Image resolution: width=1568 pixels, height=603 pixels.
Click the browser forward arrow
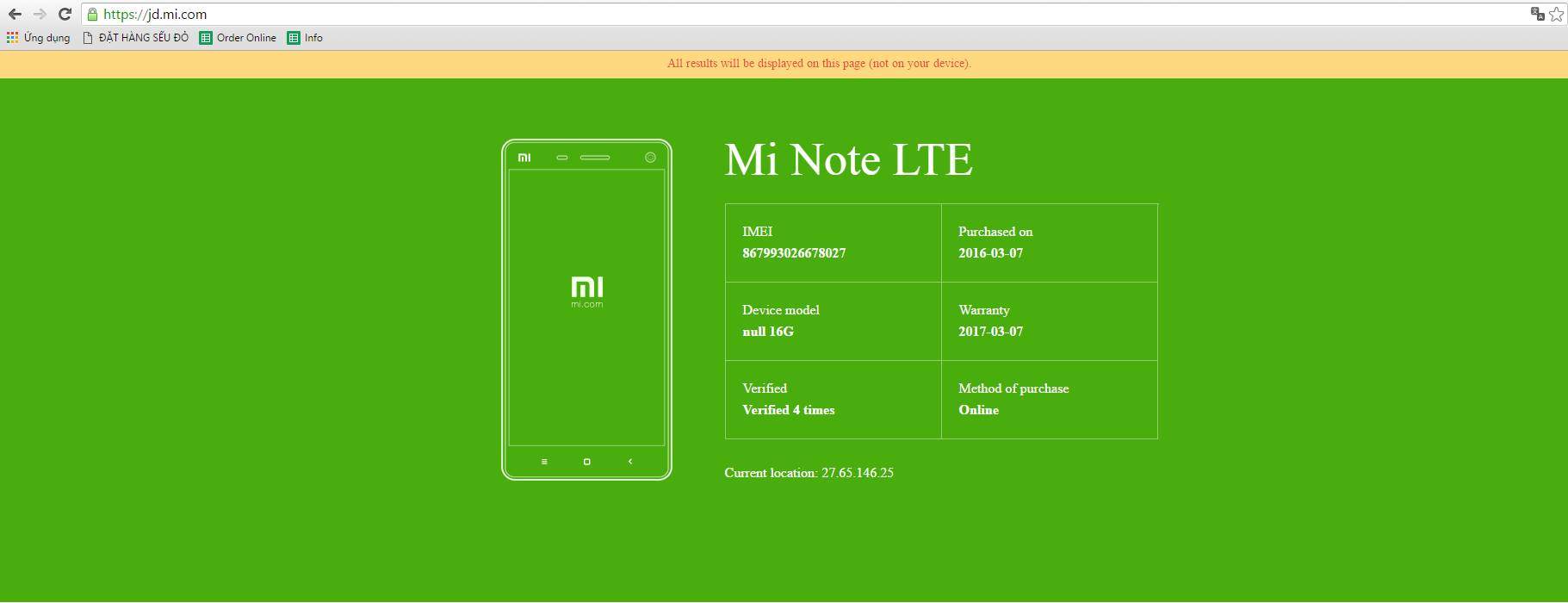point(40,14)
